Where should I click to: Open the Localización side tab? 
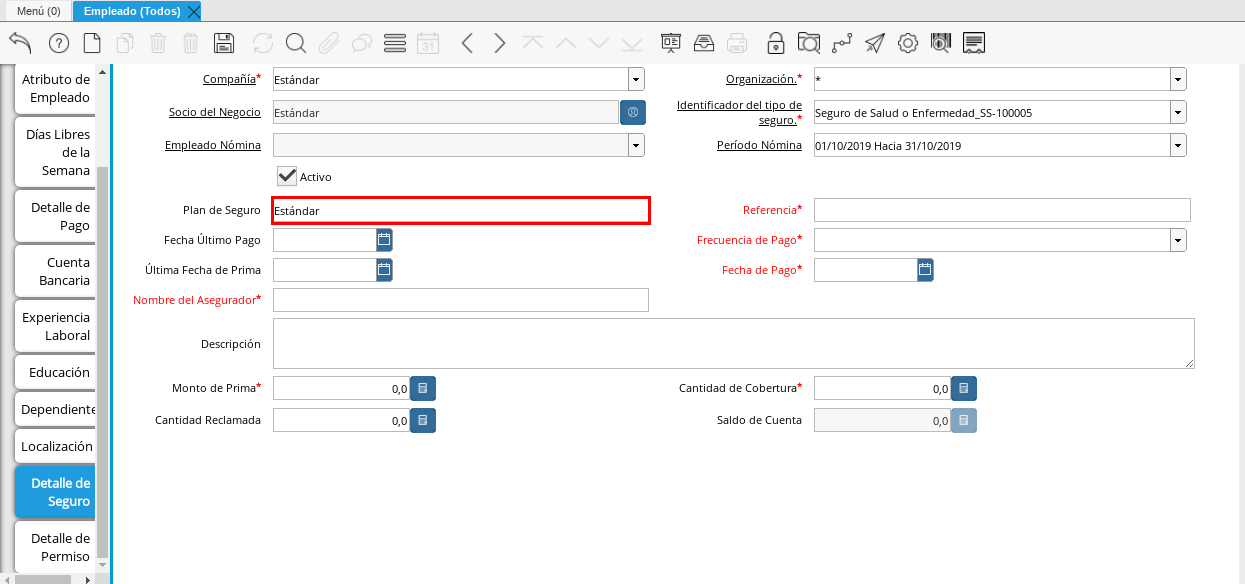(55, 446)
